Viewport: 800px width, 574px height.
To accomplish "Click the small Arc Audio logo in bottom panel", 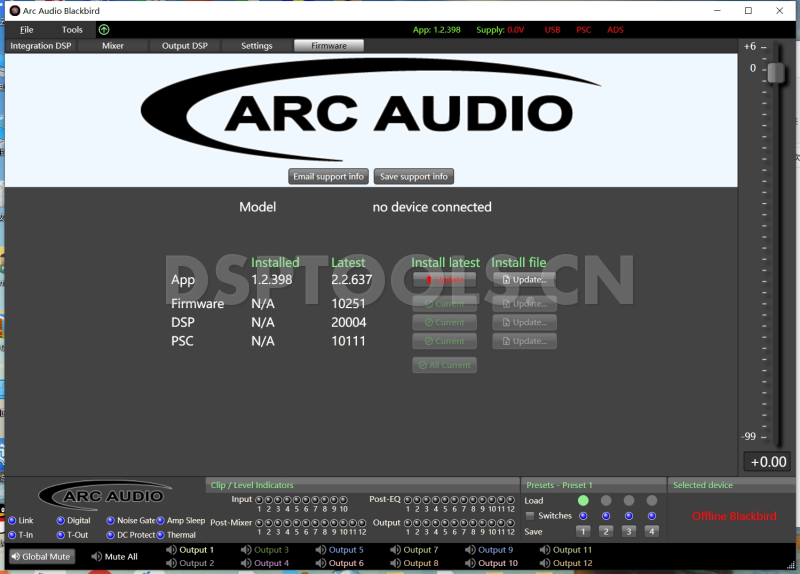I will [105, 495].
